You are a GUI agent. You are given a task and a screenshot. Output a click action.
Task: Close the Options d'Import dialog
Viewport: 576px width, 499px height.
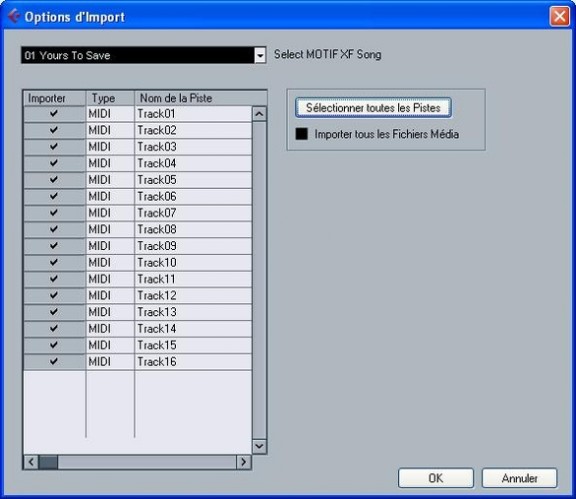[559, 16]
